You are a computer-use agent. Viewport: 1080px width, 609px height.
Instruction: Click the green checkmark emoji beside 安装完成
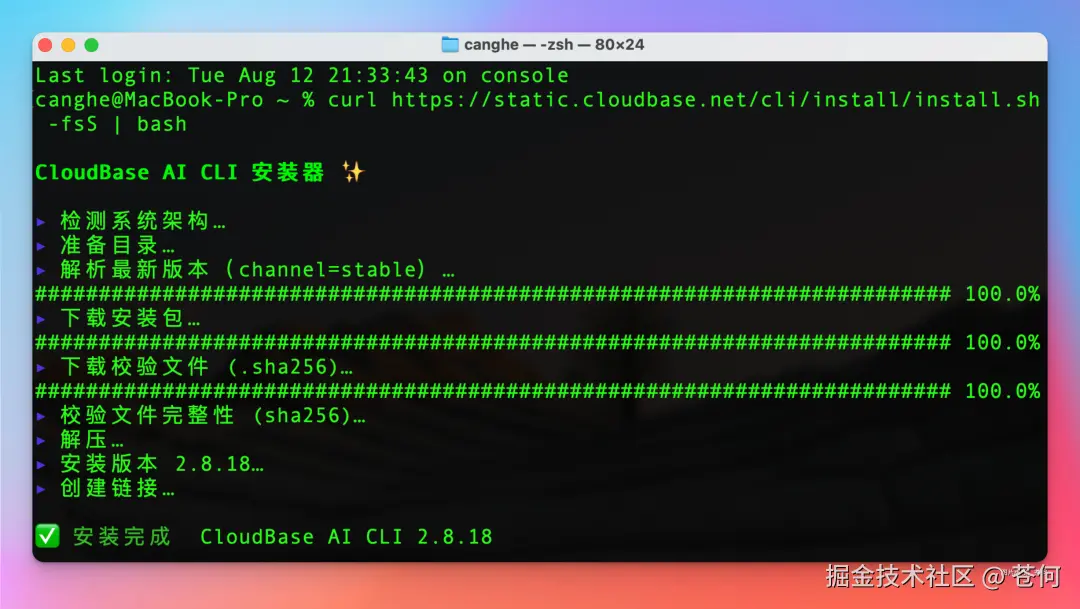[x=48, y=535]
